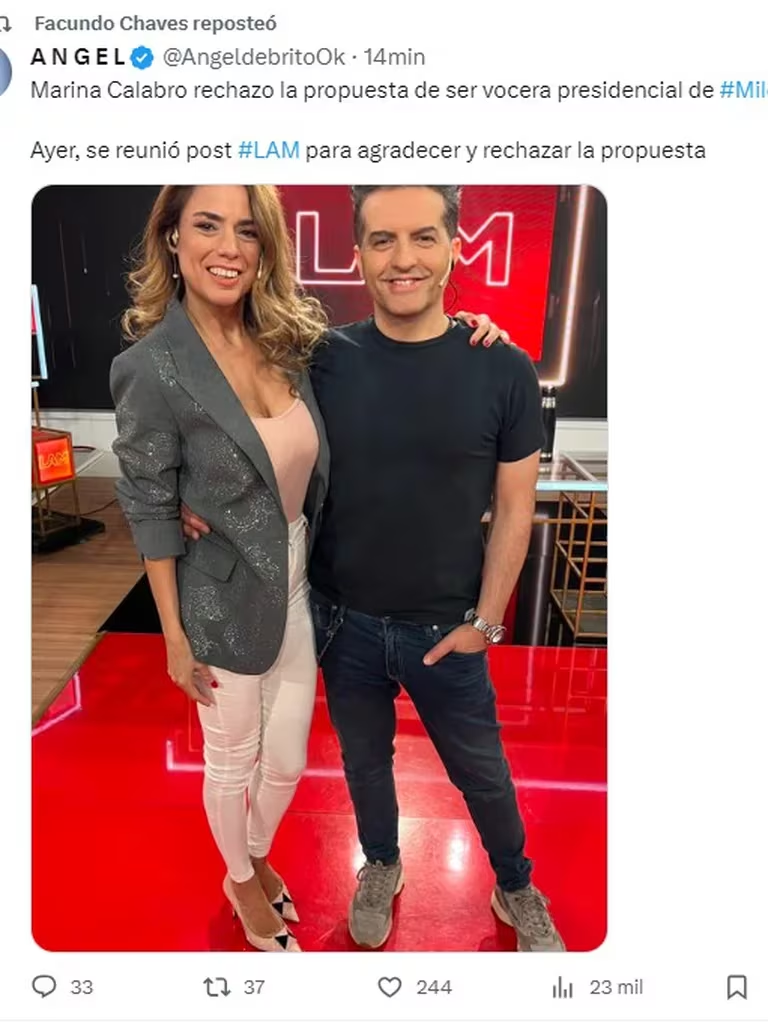Open the tweet via the 14min timestamp
Viewport: 768px width, 1024px height.
point(394,57)
